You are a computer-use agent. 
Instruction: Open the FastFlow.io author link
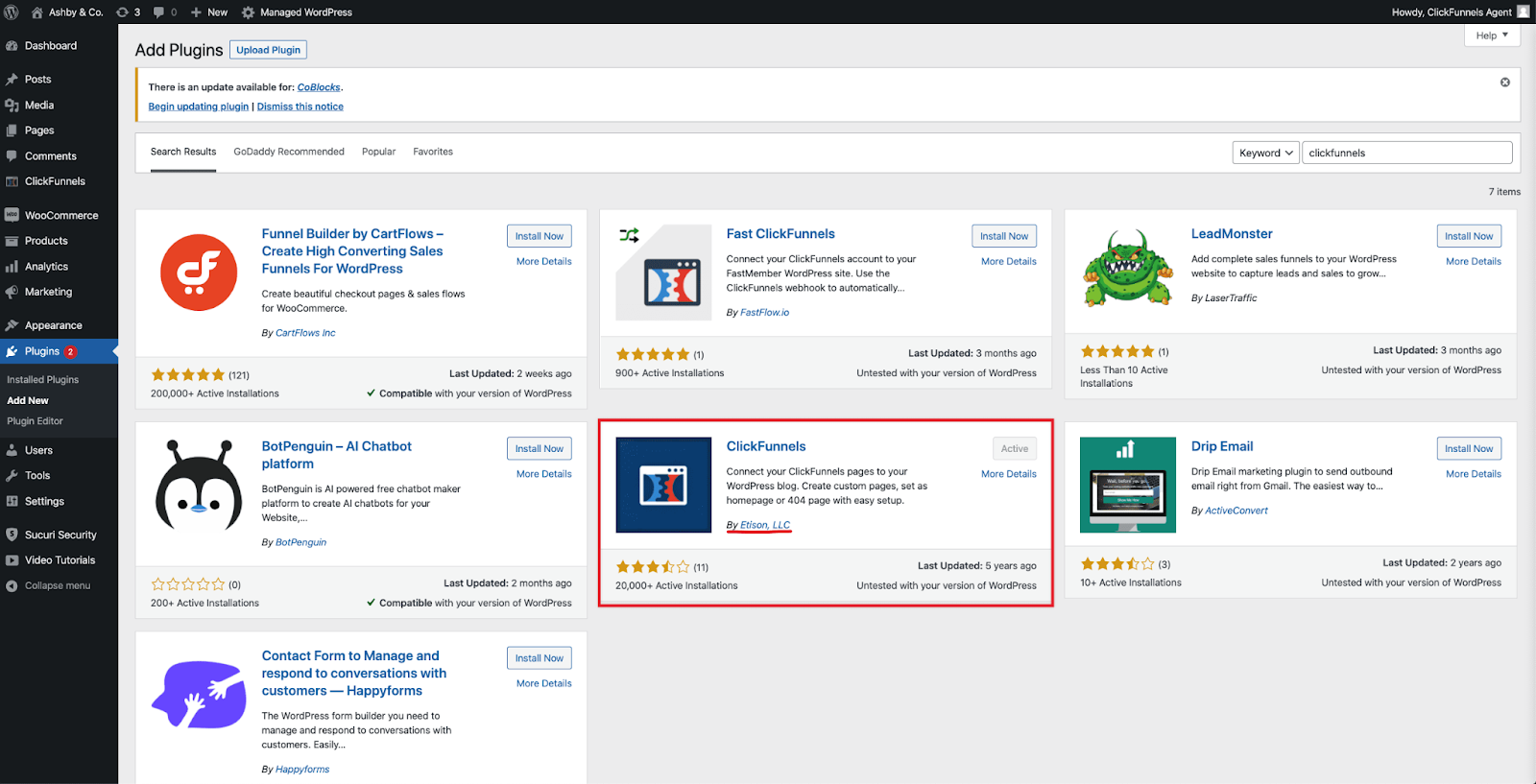765,313
